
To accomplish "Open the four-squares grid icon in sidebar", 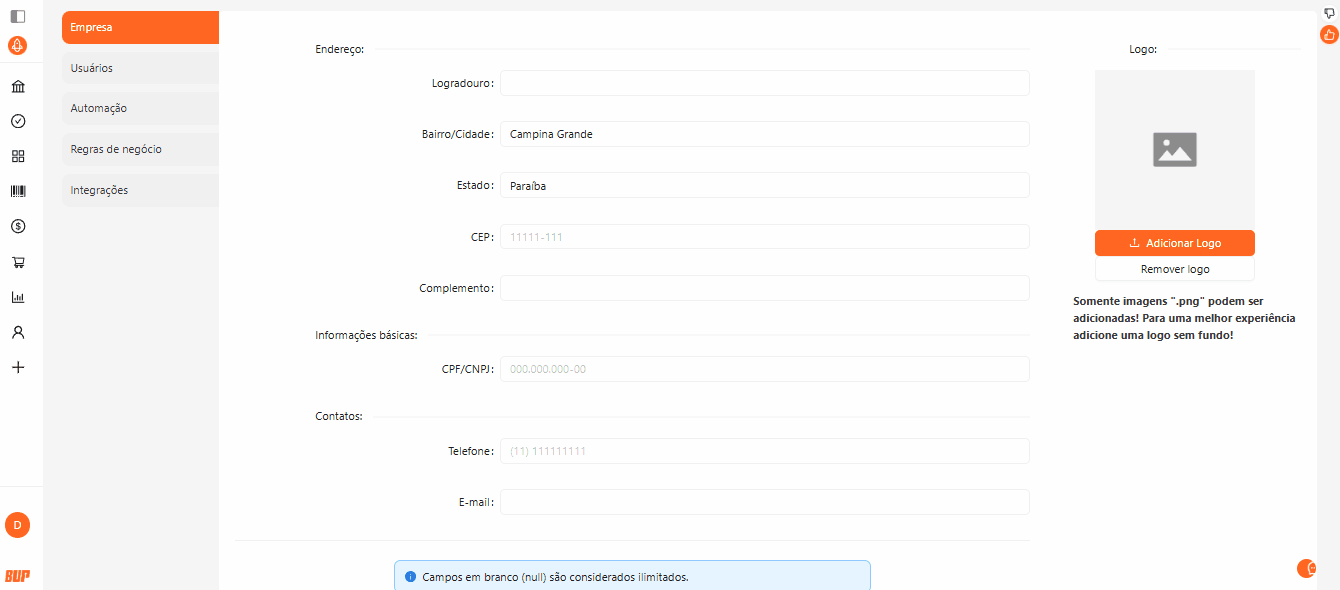I will click(x=17, y=156).
